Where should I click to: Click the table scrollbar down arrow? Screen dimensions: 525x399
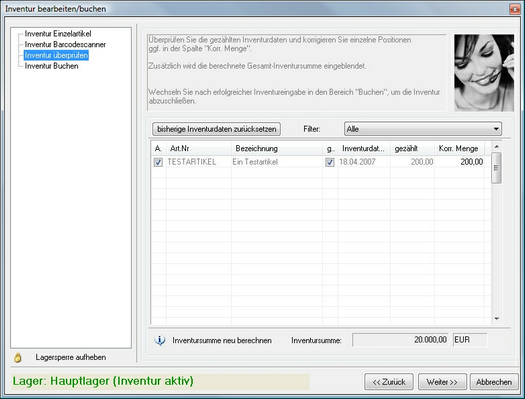[x=497, y=319]
